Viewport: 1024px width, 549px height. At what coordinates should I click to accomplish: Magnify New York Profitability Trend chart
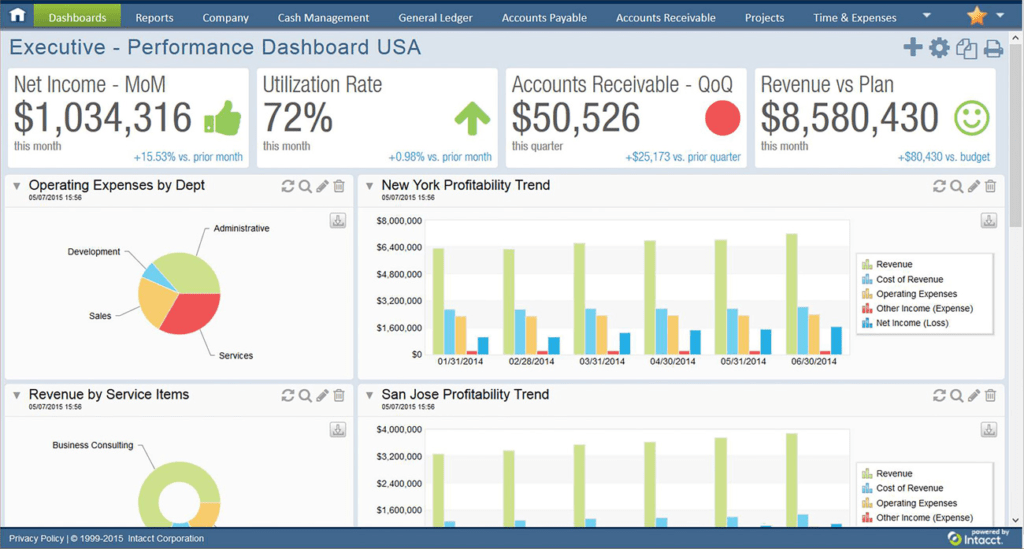(x=957, y=187)
